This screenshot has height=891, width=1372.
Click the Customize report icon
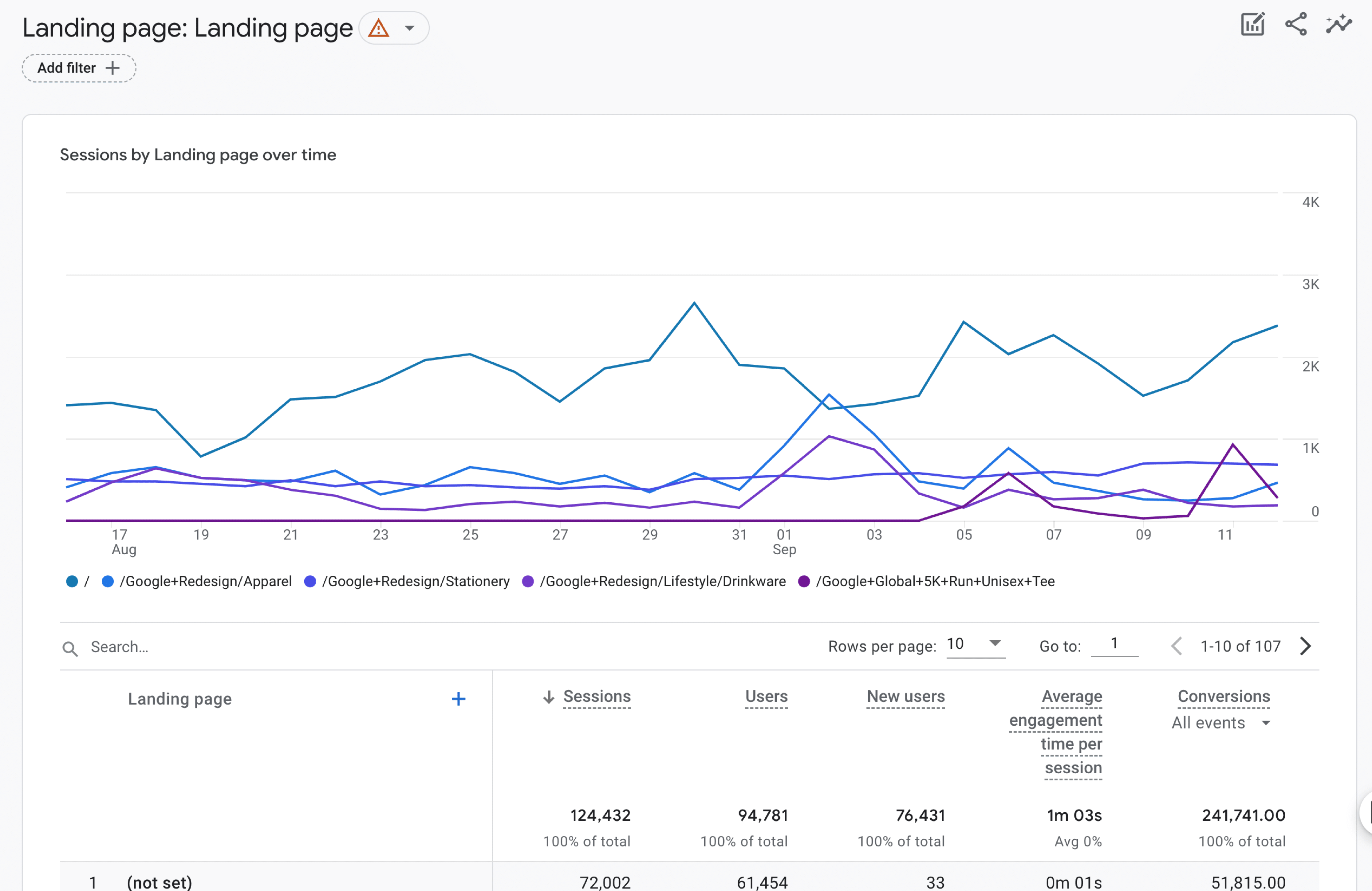[1252, 24]
